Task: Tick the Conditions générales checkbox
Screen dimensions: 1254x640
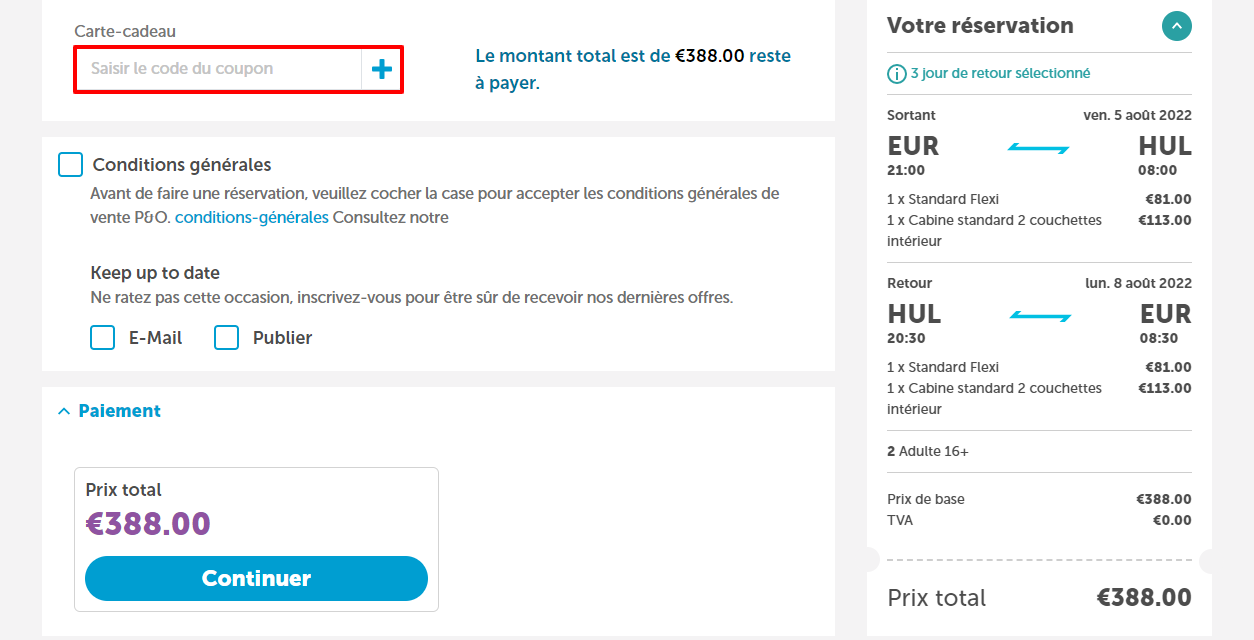Action: pyautogui.click(x=71, y=165)
